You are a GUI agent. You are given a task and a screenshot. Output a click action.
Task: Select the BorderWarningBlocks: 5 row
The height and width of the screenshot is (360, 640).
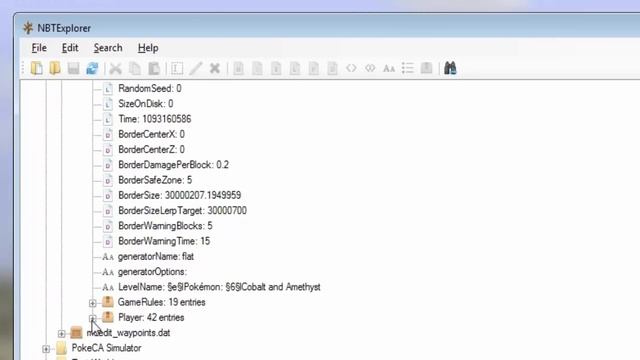pyautogui.click(x=165, y=226)
